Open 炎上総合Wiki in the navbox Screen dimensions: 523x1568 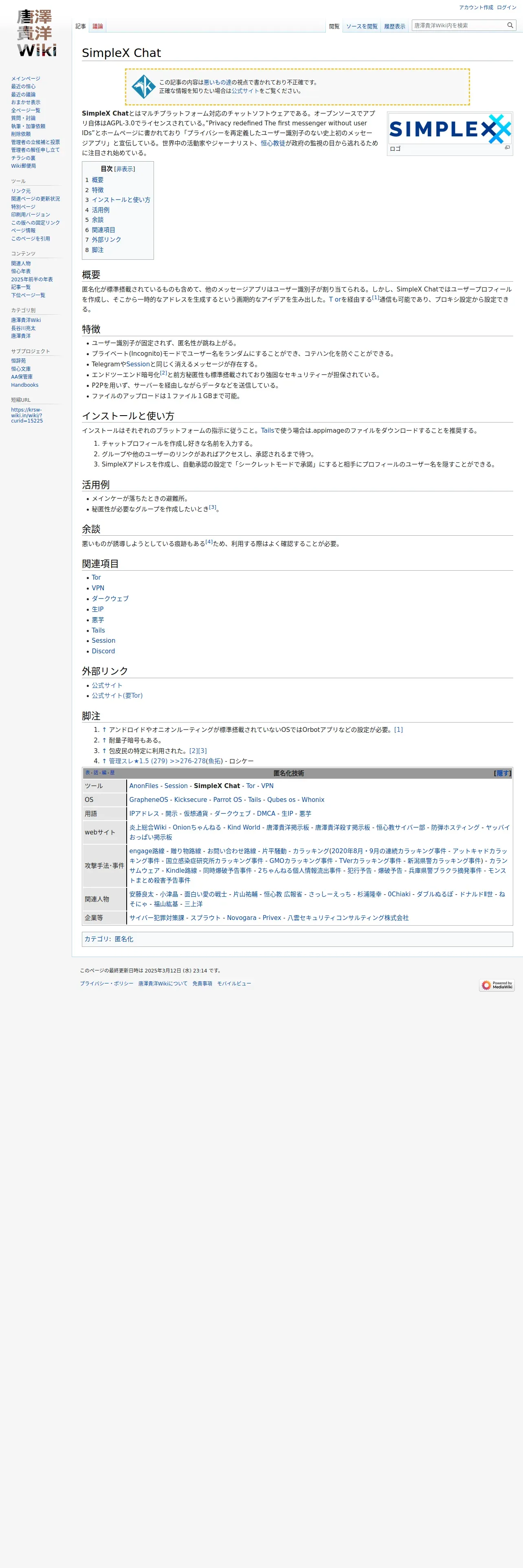(x=147, y=828)
